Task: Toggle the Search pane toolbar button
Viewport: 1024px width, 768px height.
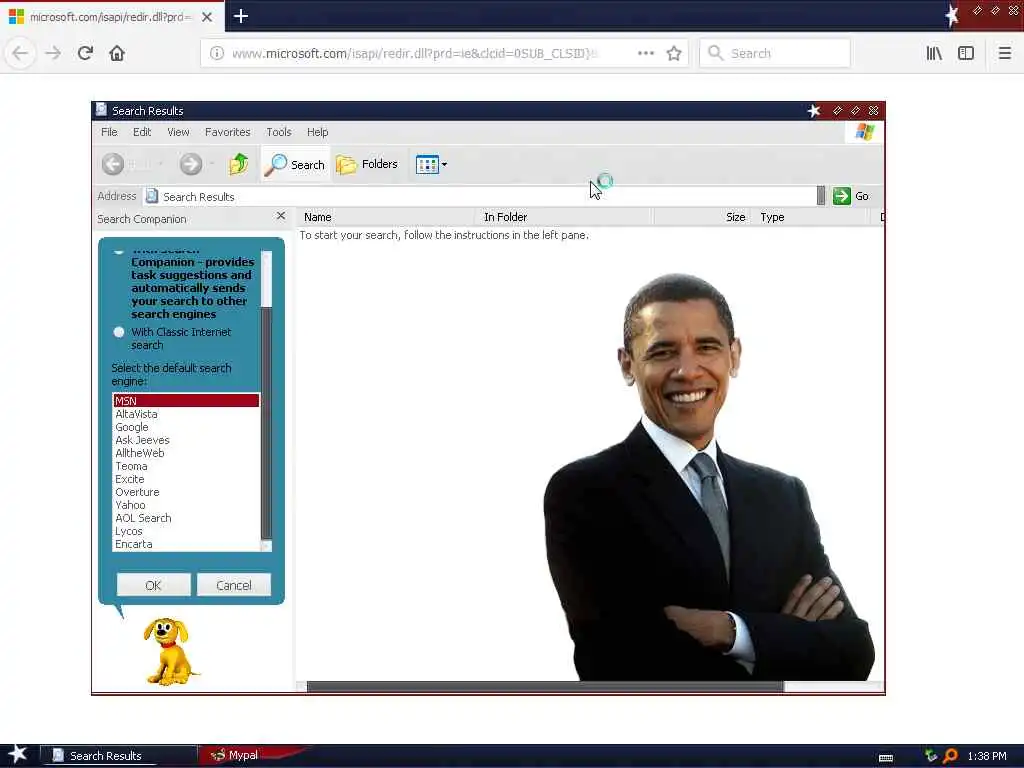Action: point(295,165)
